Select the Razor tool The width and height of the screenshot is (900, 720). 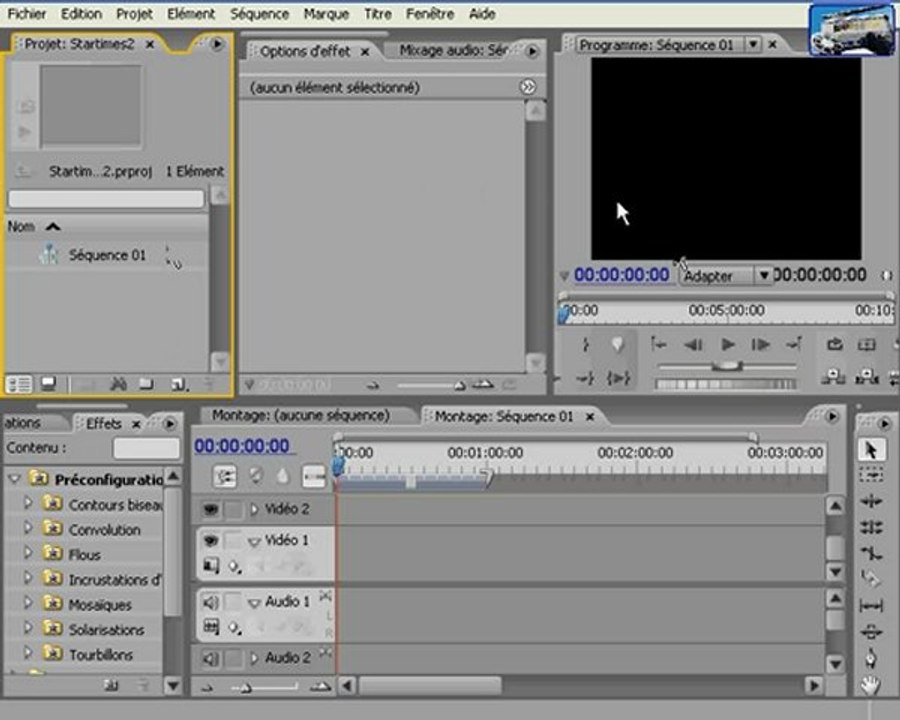[871, 579]
